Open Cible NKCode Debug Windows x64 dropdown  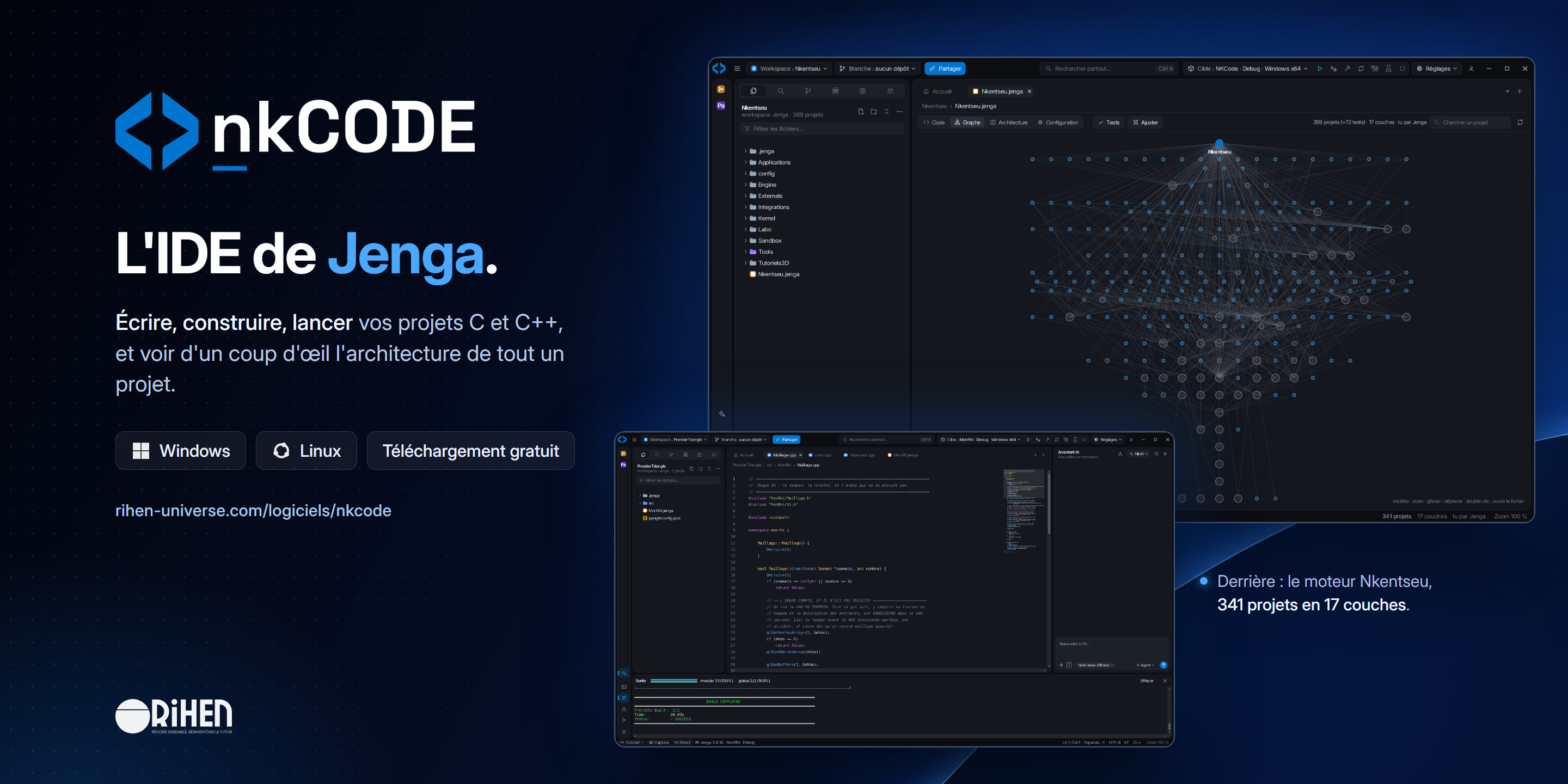[1247, 69]
